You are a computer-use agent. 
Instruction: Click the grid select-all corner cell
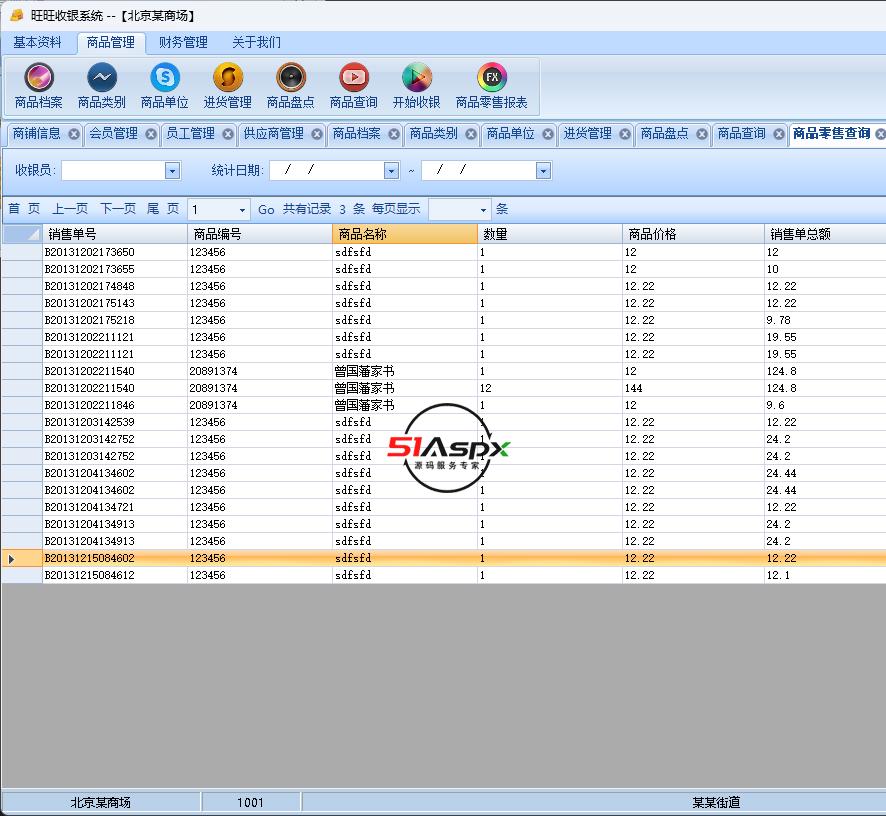[23, 234]
